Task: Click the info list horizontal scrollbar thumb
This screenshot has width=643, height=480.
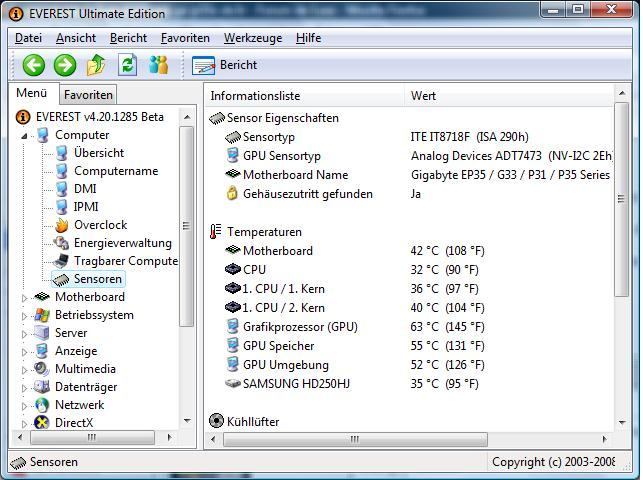Action: coord(355,439)
